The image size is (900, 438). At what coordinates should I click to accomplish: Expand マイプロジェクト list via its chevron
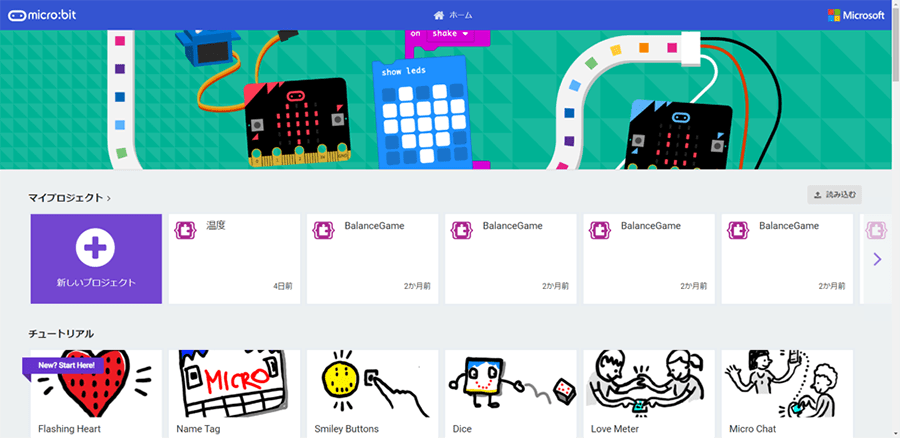(x=109, y=198)
